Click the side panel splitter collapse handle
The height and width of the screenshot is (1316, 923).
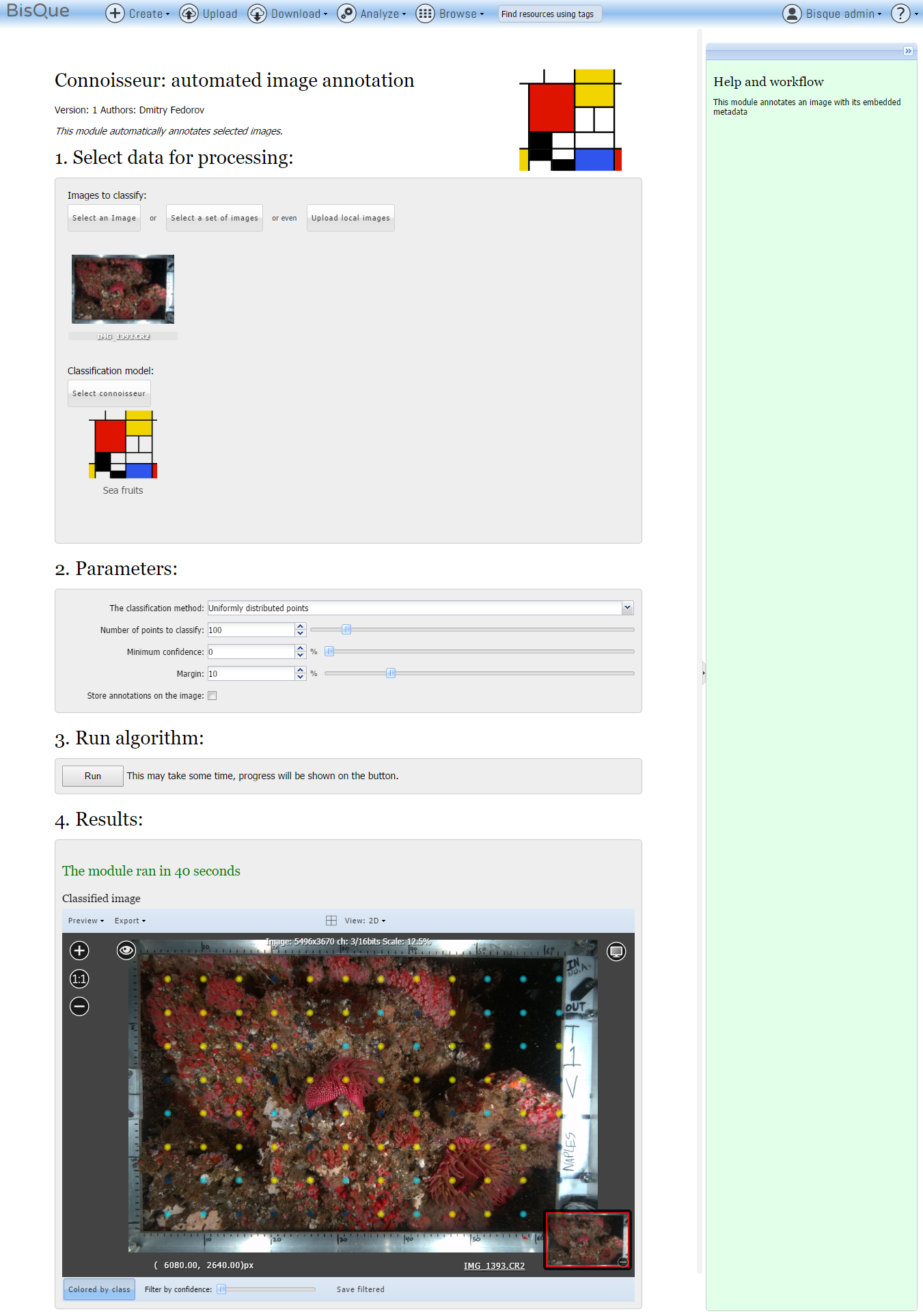pos(704,673)
